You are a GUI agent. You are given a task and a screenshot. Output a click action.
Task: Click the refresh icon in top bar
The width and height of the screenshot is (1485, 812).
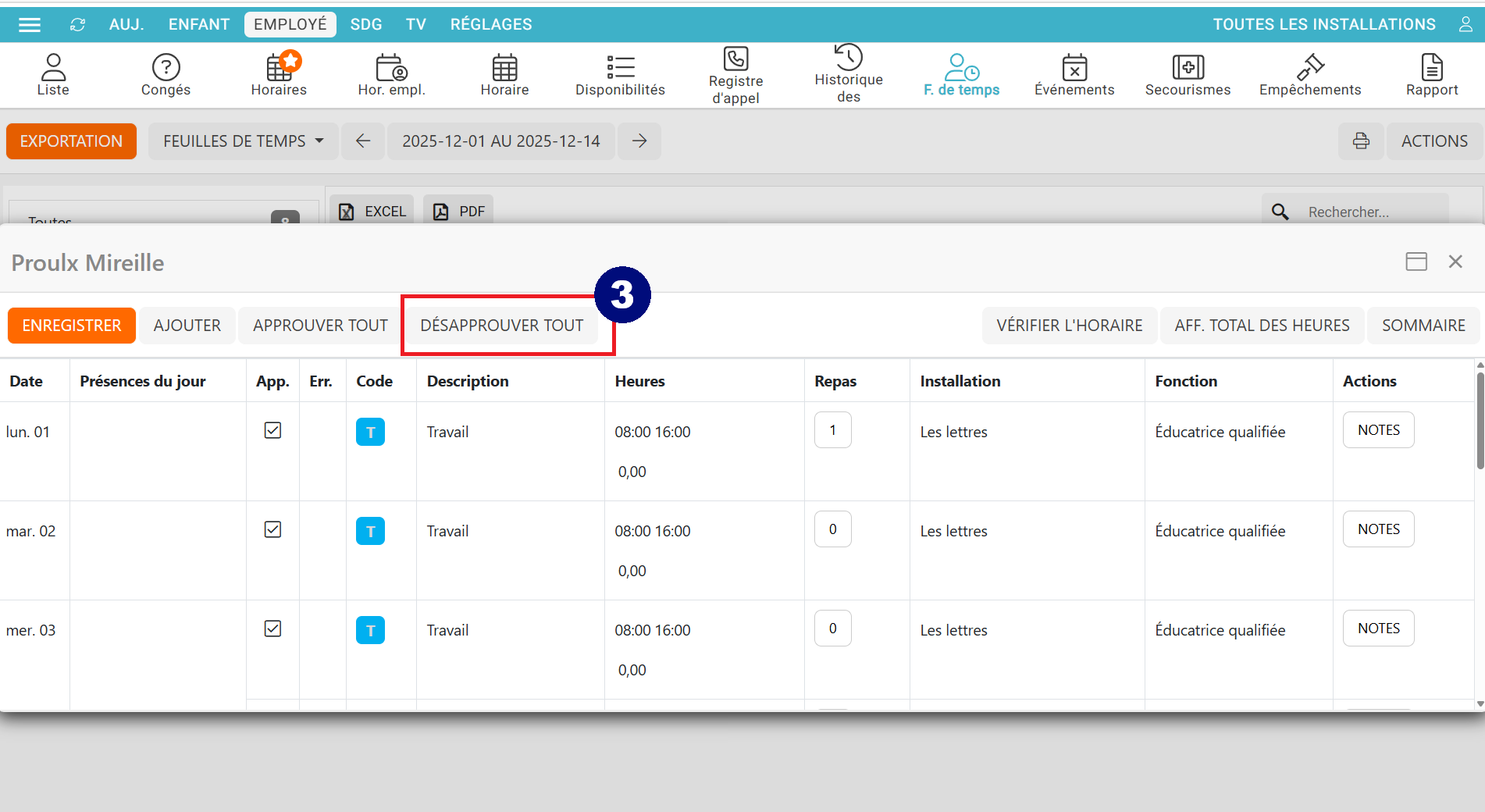[x=77, y=25]
